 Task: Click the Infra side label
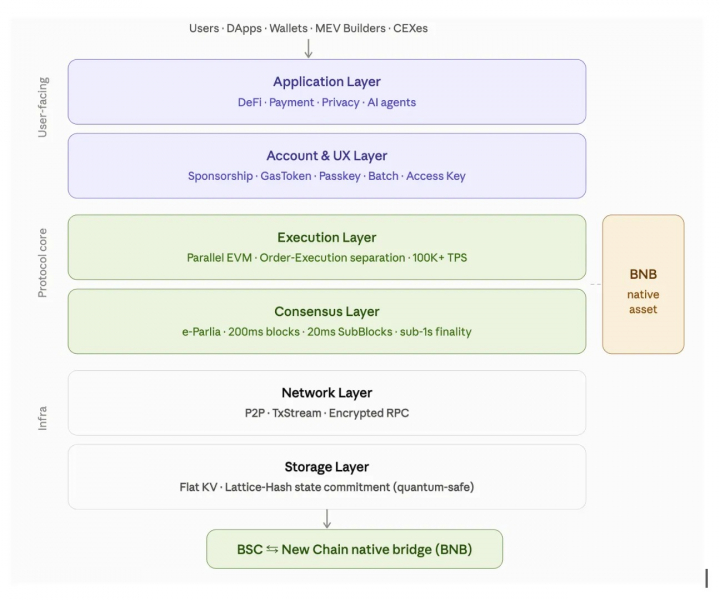[42, 418]
